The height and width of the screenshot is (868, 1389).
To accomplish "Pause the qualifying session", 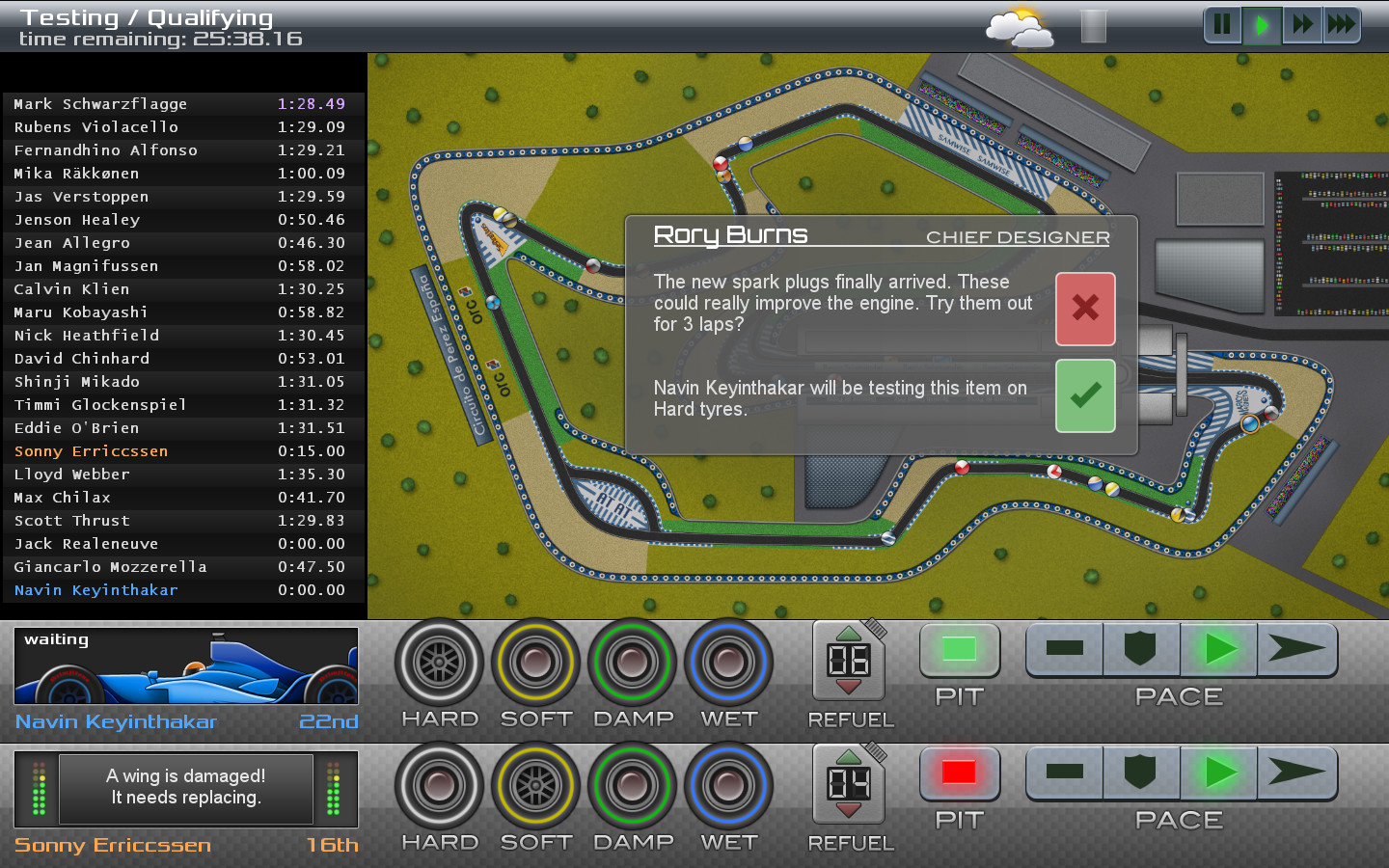I will tap(1221, 25).
